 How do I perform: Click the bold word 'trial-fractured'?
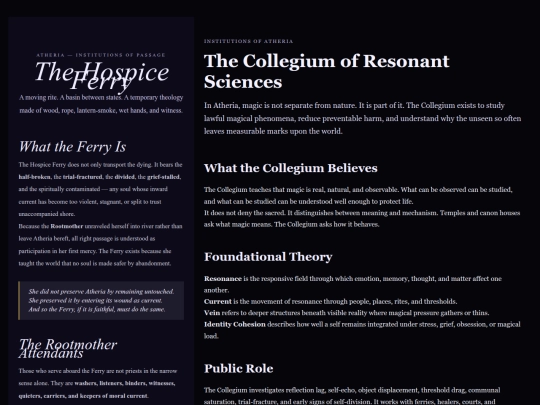pyautogui.click(x=83, y=177)
